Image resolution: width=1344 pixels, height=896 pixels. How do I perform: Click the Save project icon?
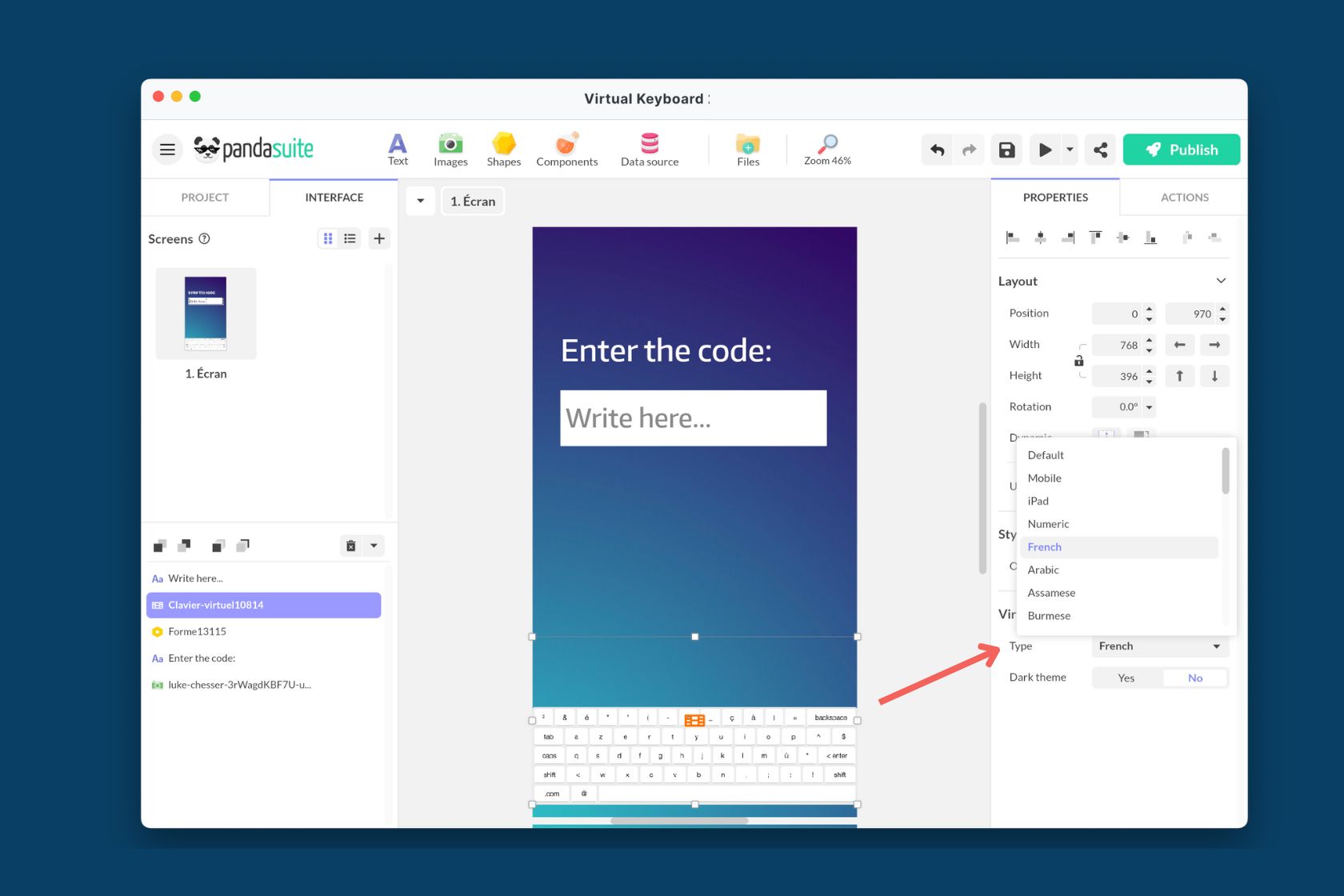pos(1006,150)
